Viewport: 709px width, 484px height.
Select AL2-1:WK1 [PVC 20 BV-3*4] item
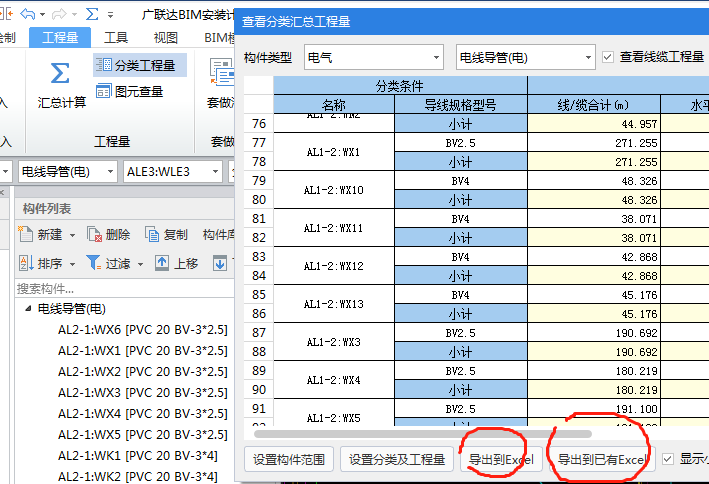coord(138,456)
